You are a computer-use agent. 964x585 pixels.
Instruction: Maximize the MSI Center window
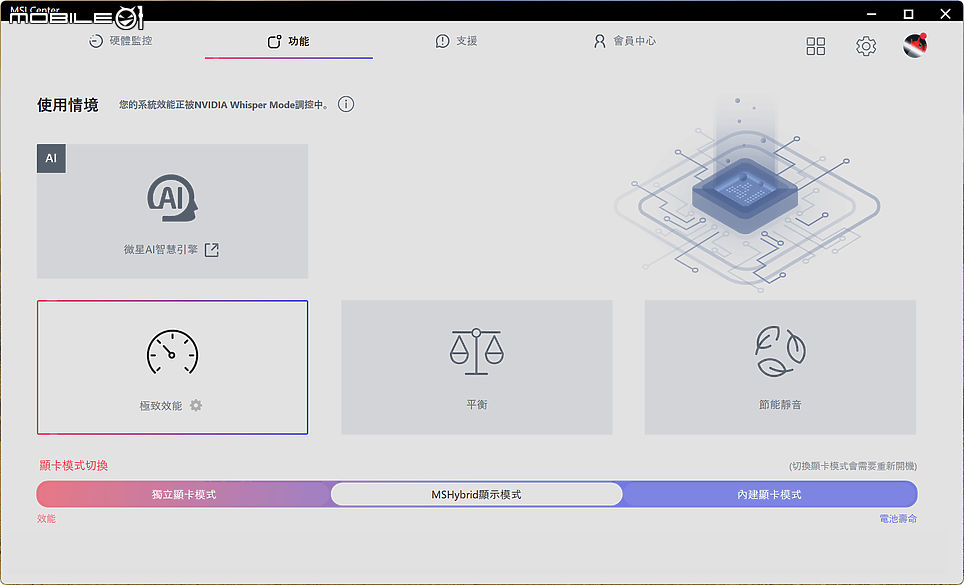pyautogui.click(x=908, y=14)
